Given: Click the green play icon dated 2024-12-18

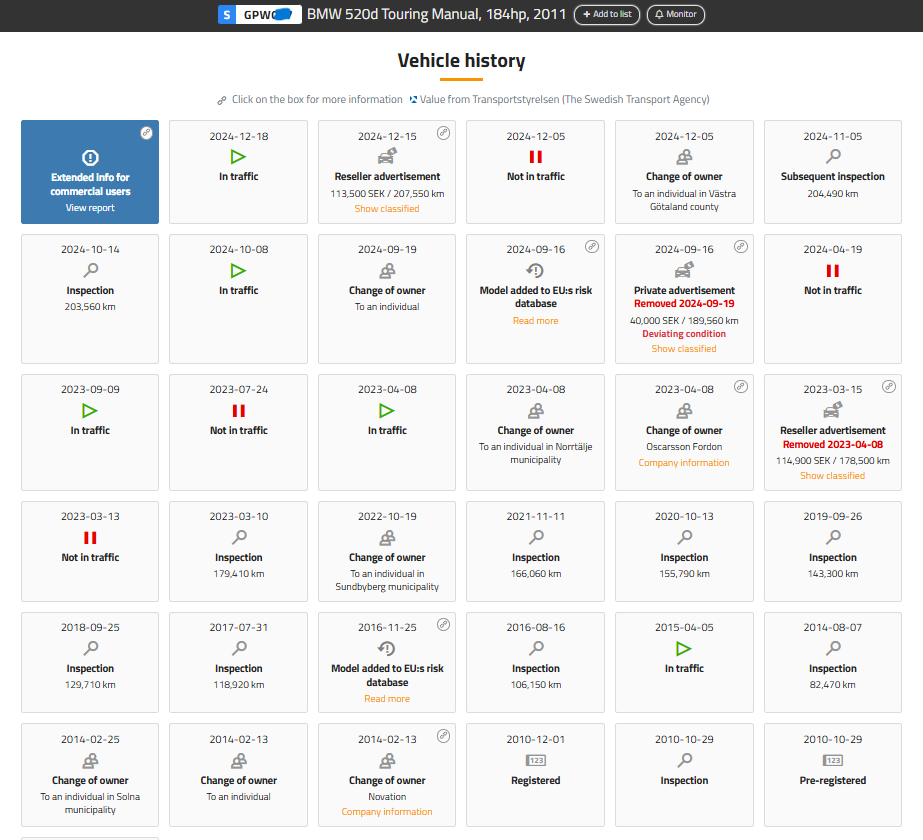Looking at the screenshot, I should [238, 157].
